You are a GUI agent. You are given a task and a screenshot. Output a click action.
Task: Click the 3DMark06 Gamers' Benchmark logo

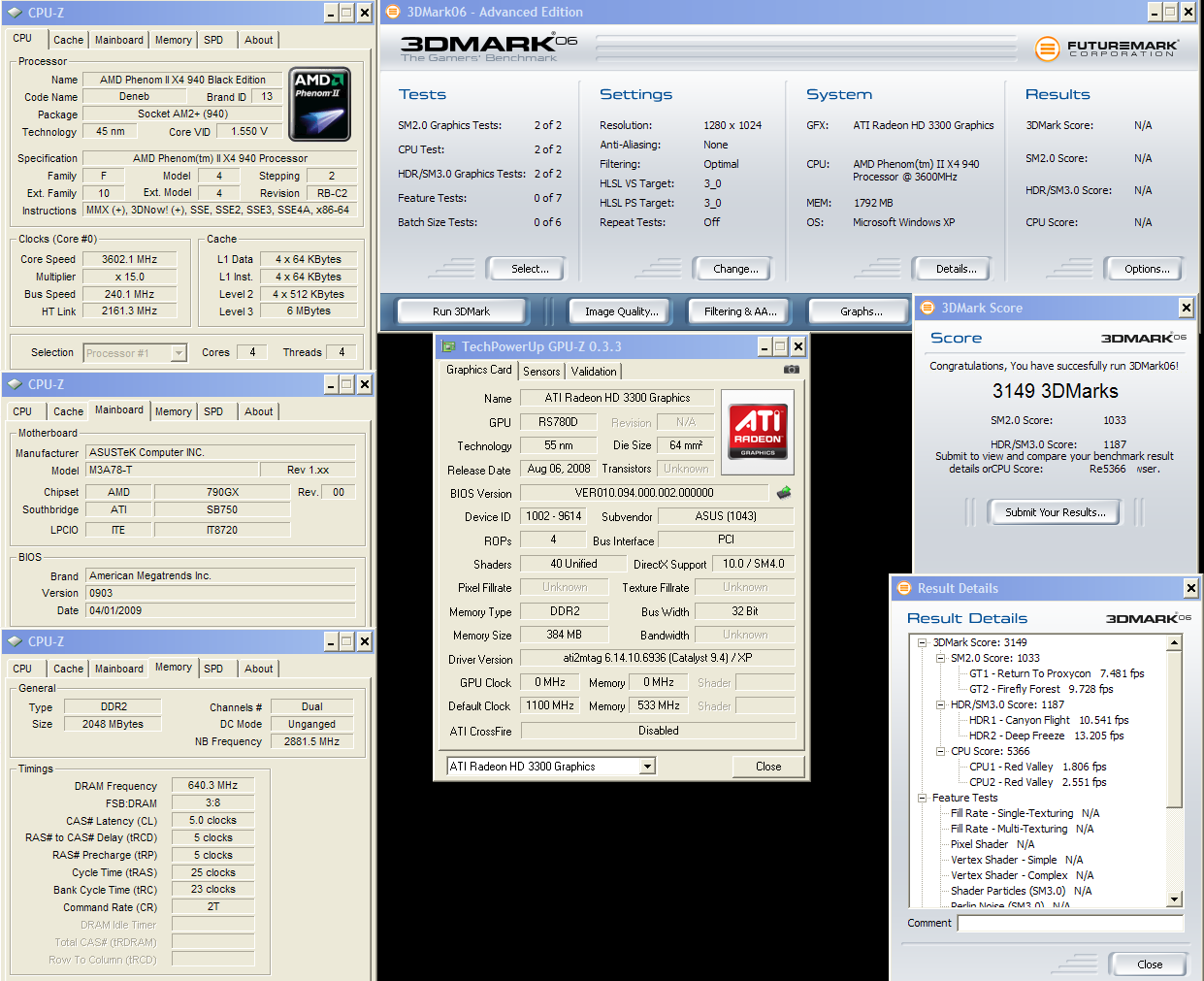[489, 48]
